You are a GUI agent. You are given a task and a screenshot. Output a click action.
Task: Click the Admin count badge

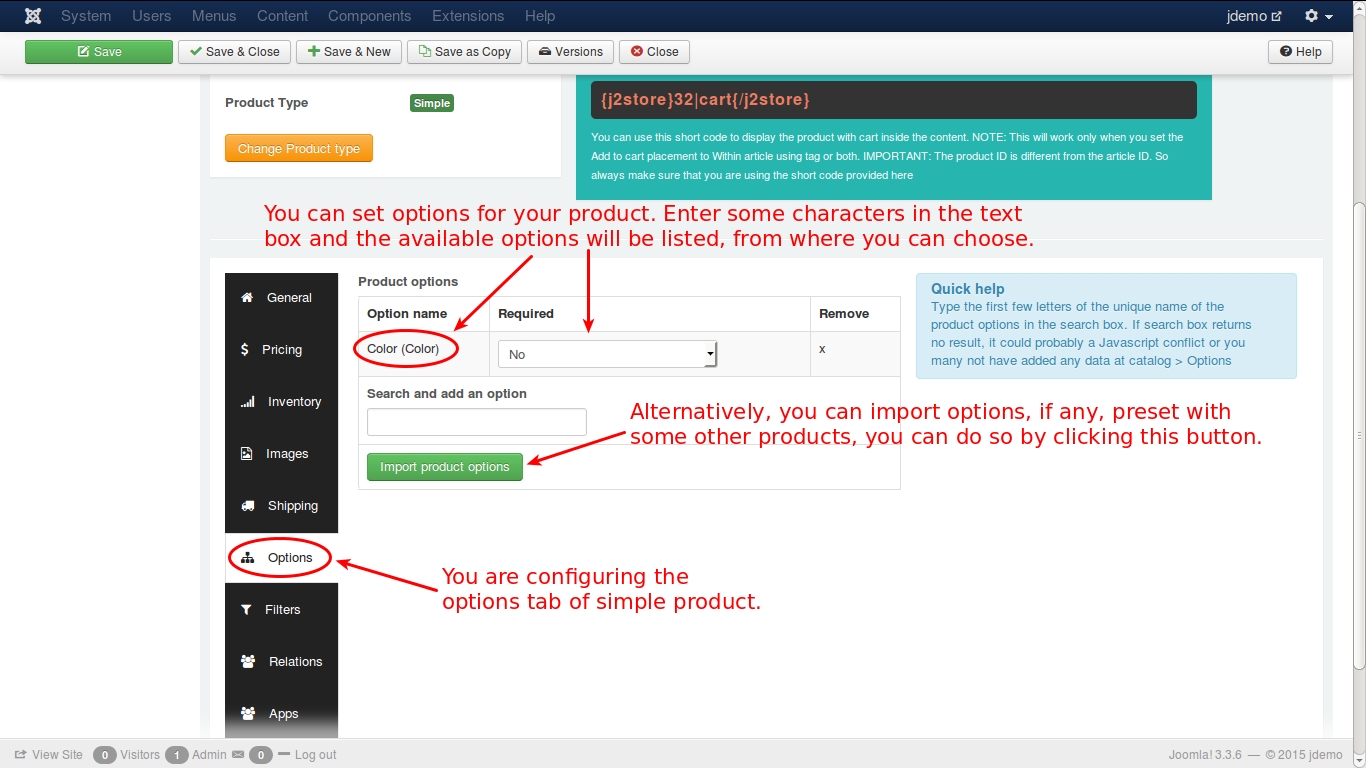point(176,755)
